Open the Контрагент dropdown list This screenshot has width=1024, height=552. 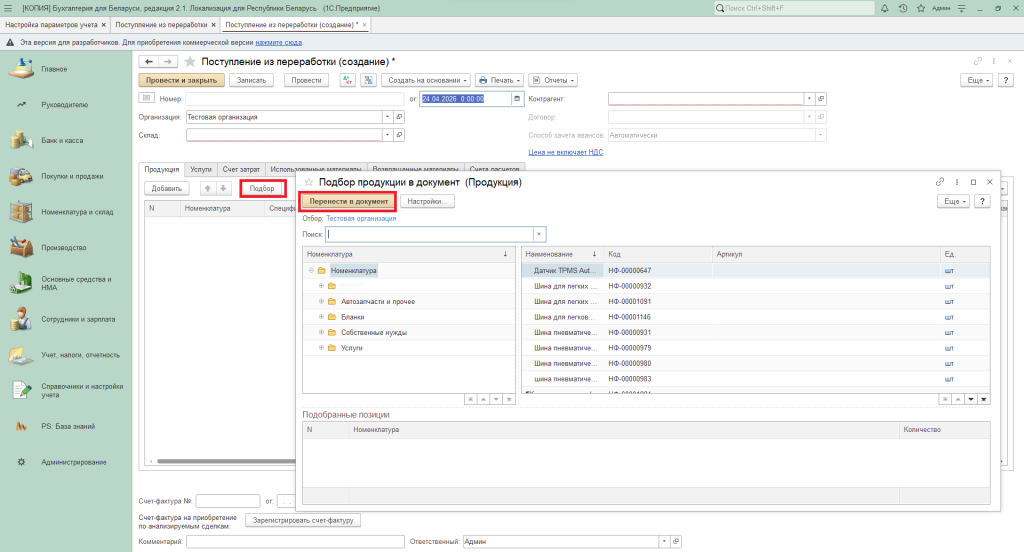[x=808, y=99]
